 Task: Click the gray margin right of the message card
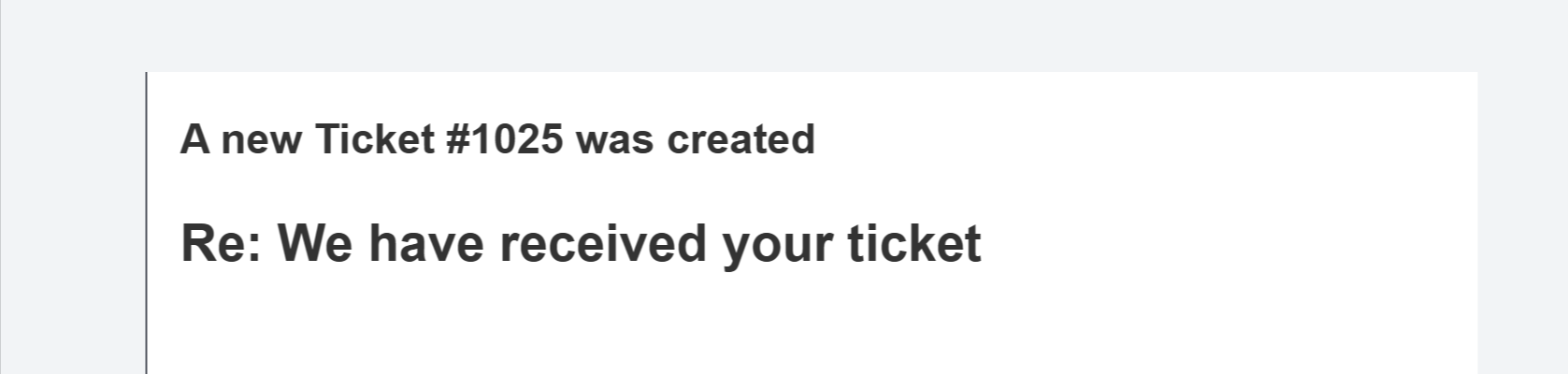(x=1522, y=224)
